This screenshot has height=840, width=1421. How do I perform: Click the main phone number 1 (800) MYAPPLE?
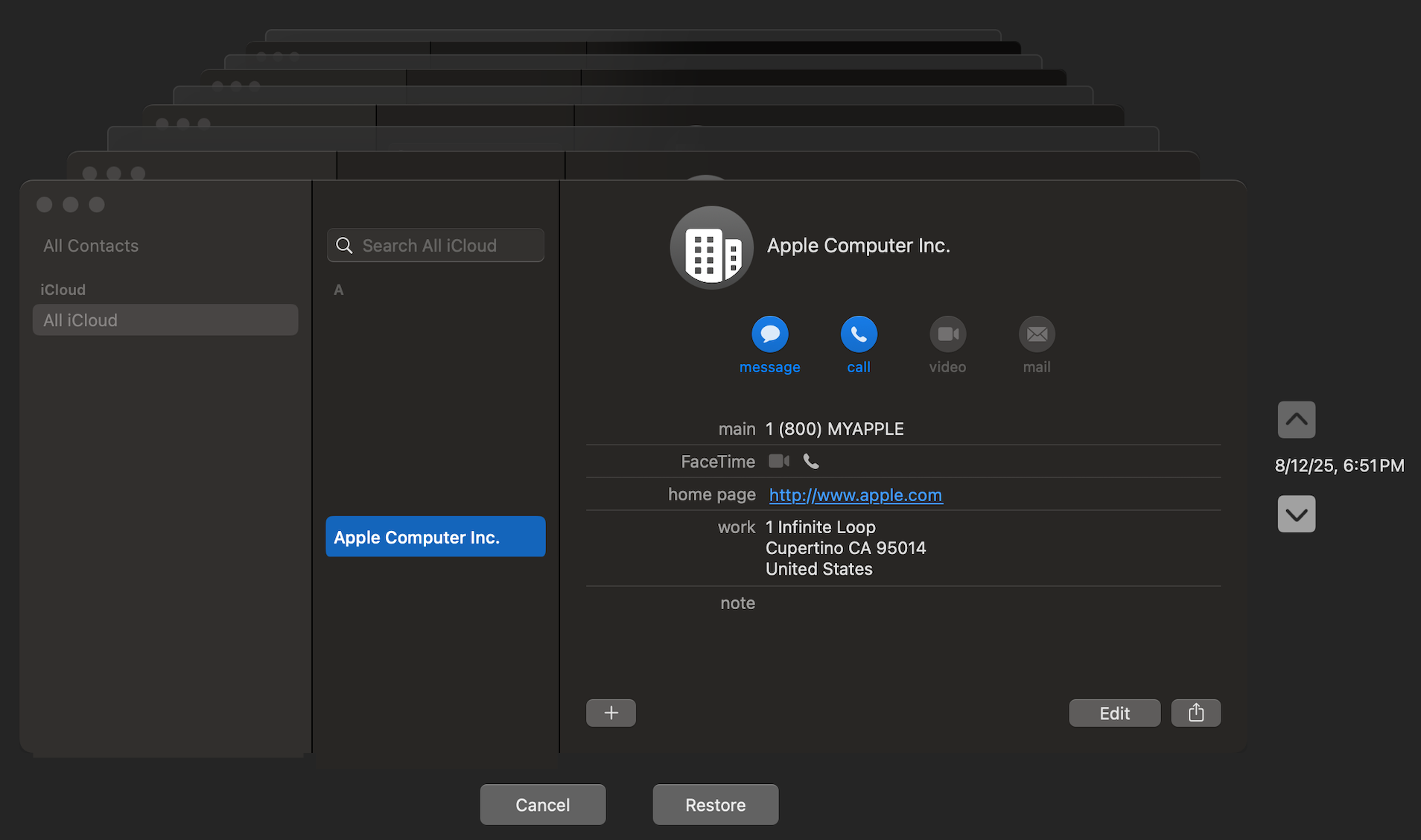835,429
